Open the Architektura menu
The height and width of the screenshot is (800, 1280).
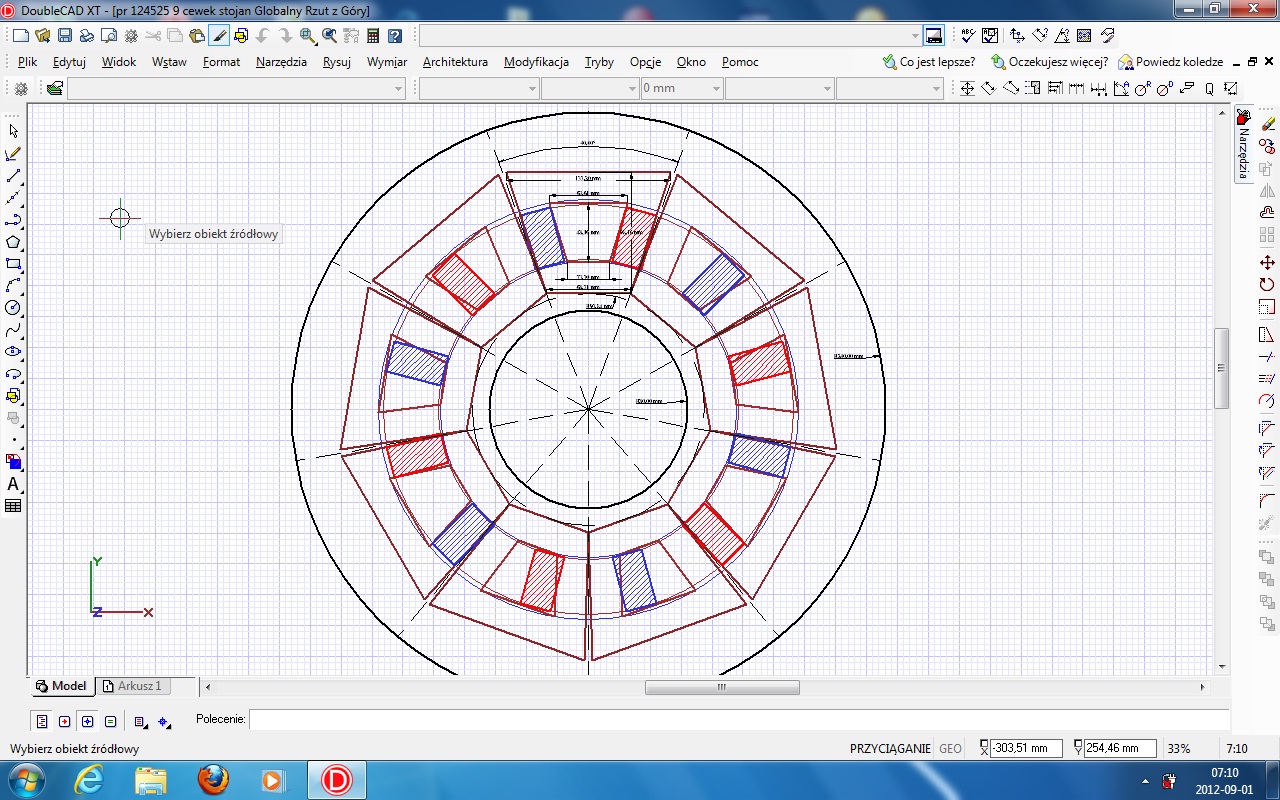point(455,62)
